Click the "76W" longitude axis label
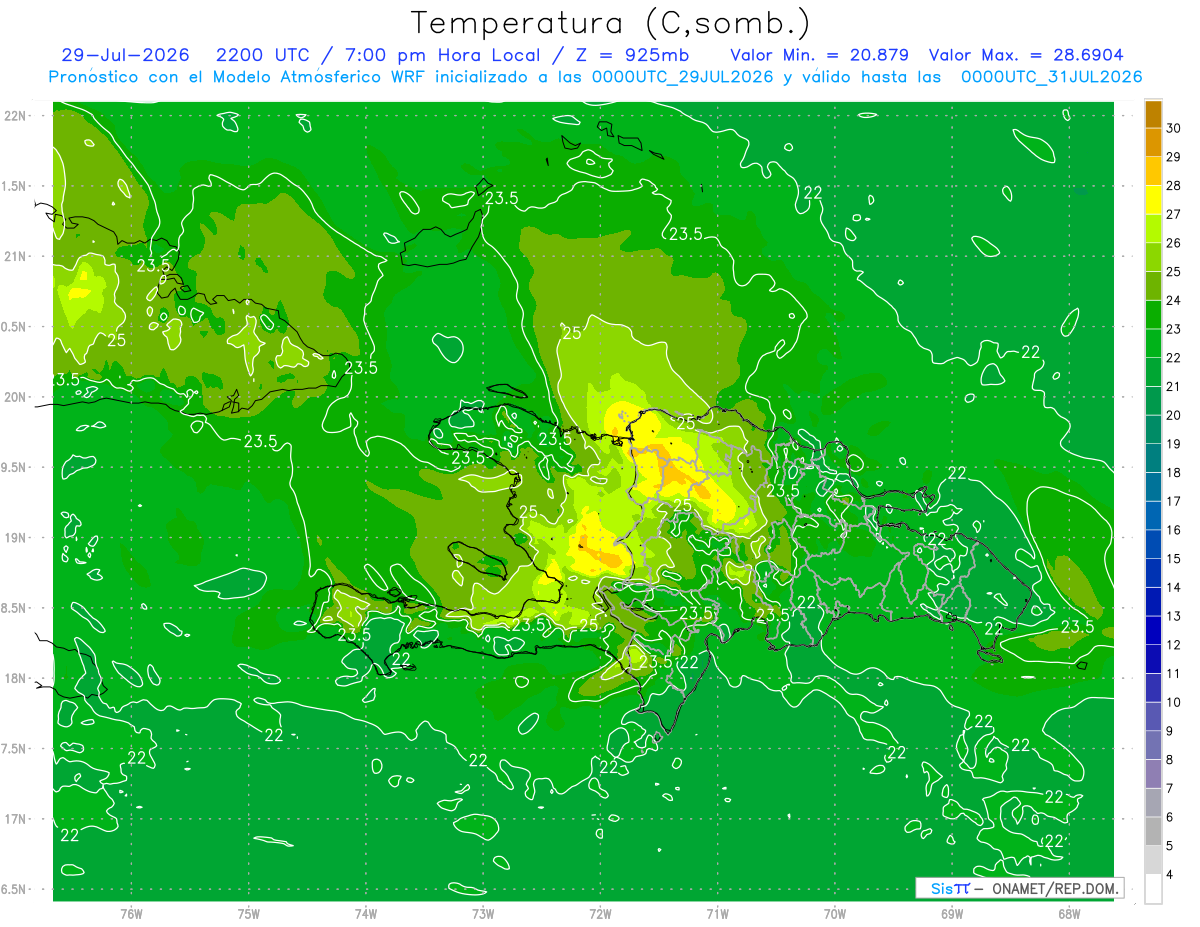This screenshot has height=927, width=1200. click(131, 913)
